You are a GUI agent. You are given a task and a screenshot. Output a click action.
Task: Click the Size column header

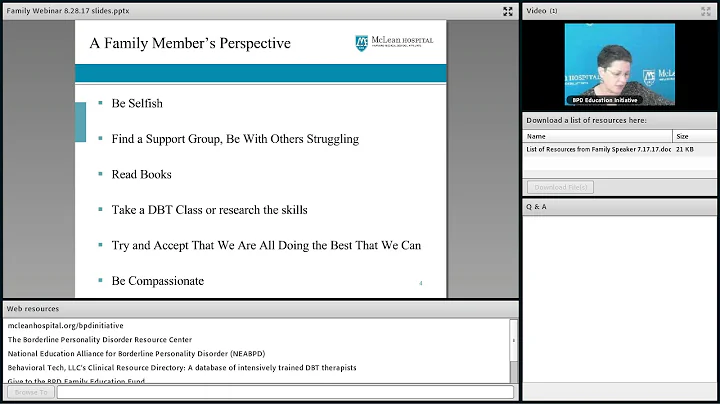[x=694, y=136]
